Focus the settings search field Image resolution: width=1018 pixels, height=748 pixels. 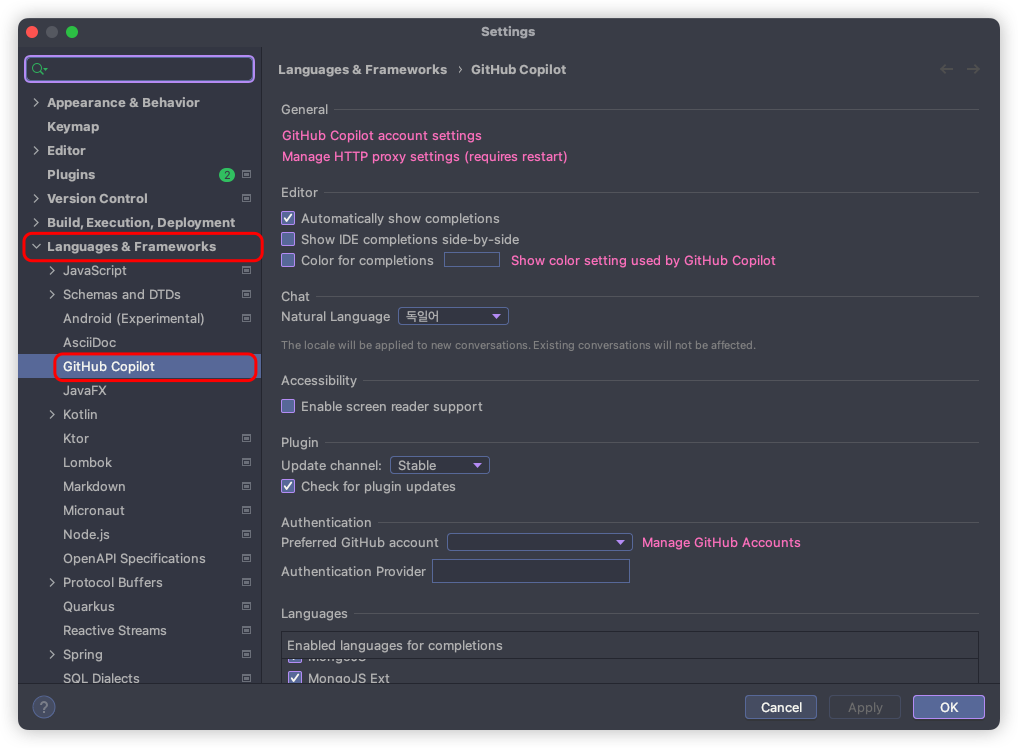point(140,69)
